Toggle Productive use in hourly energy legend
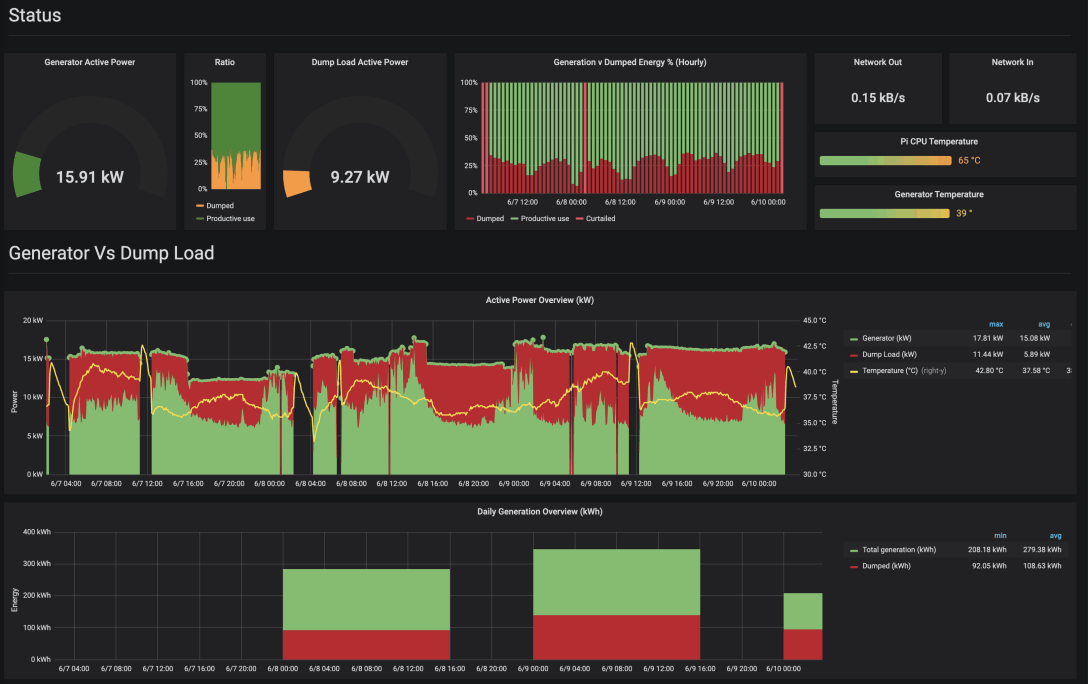Screen dimensions: 1088x684 [545, 219]
